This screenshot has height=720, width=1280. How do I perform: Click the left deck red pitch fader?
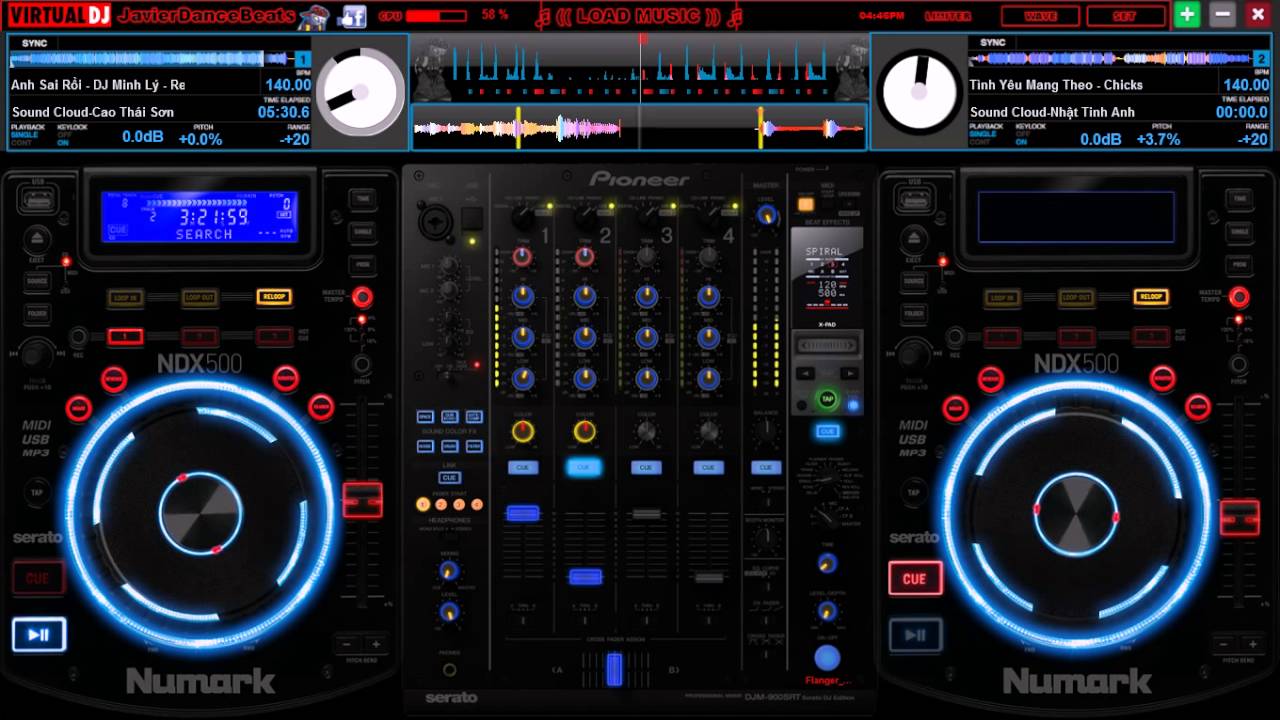point(362,499)
